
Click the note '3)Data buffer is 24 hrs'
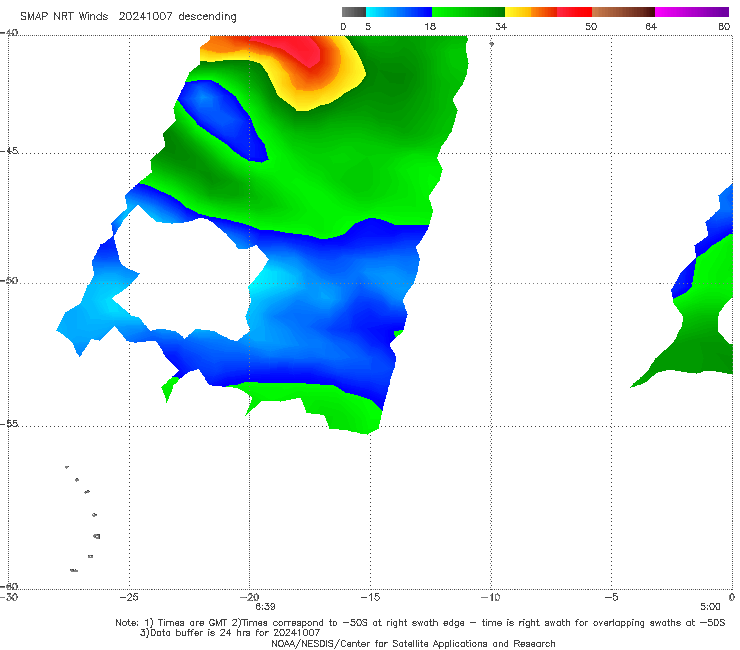[x=230, y=633]
